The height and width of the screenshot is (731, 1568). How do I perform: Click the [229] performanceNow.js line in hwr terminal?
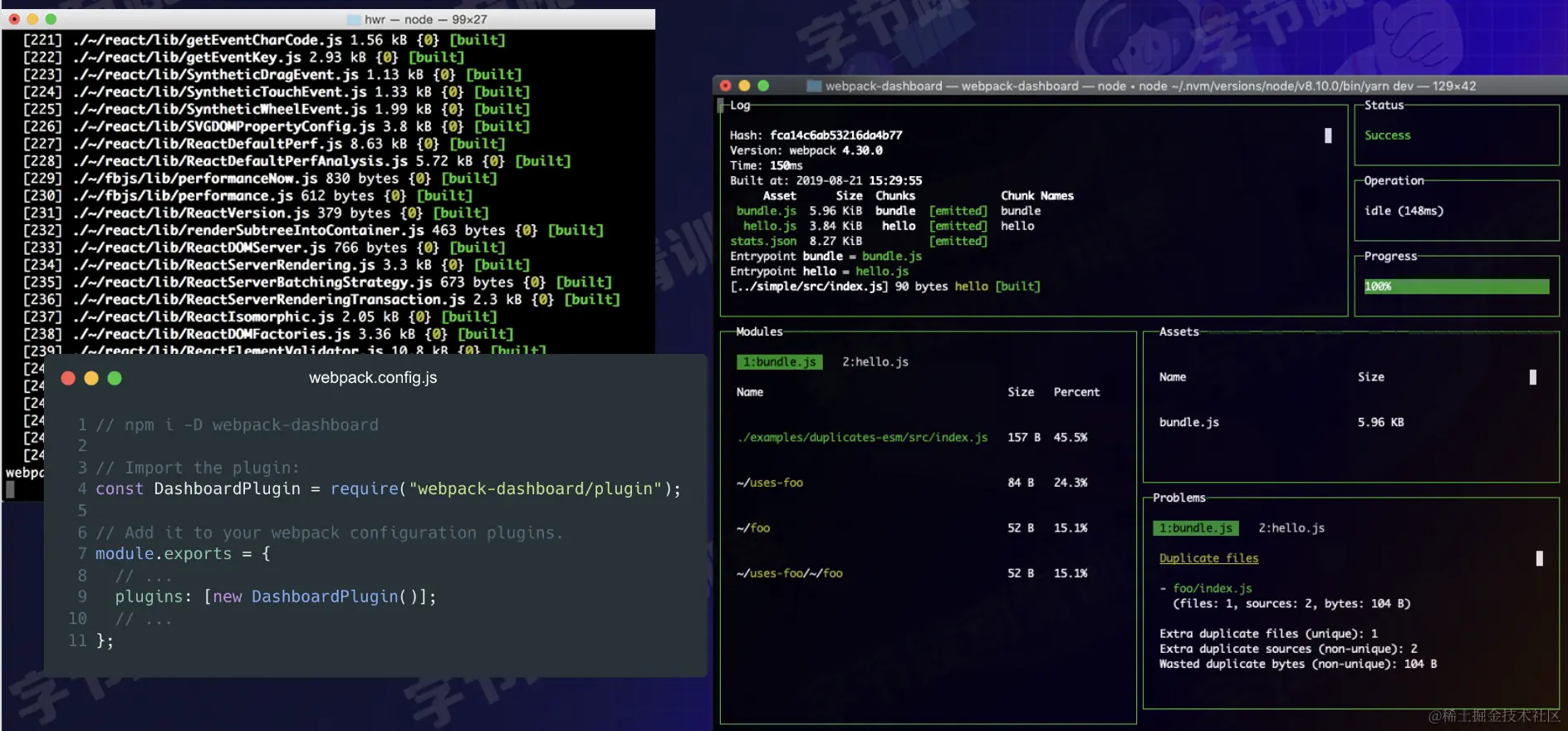click(260, 179)
